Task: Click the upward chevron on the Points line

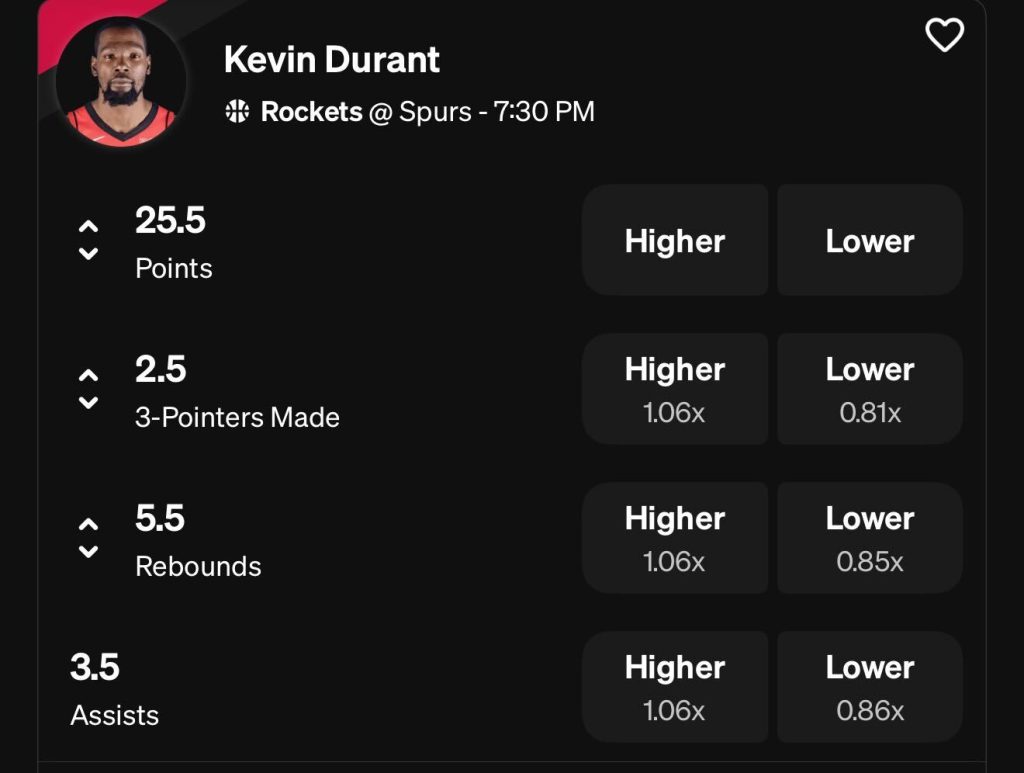Action: pyautogui.click(x=88, y=225)
